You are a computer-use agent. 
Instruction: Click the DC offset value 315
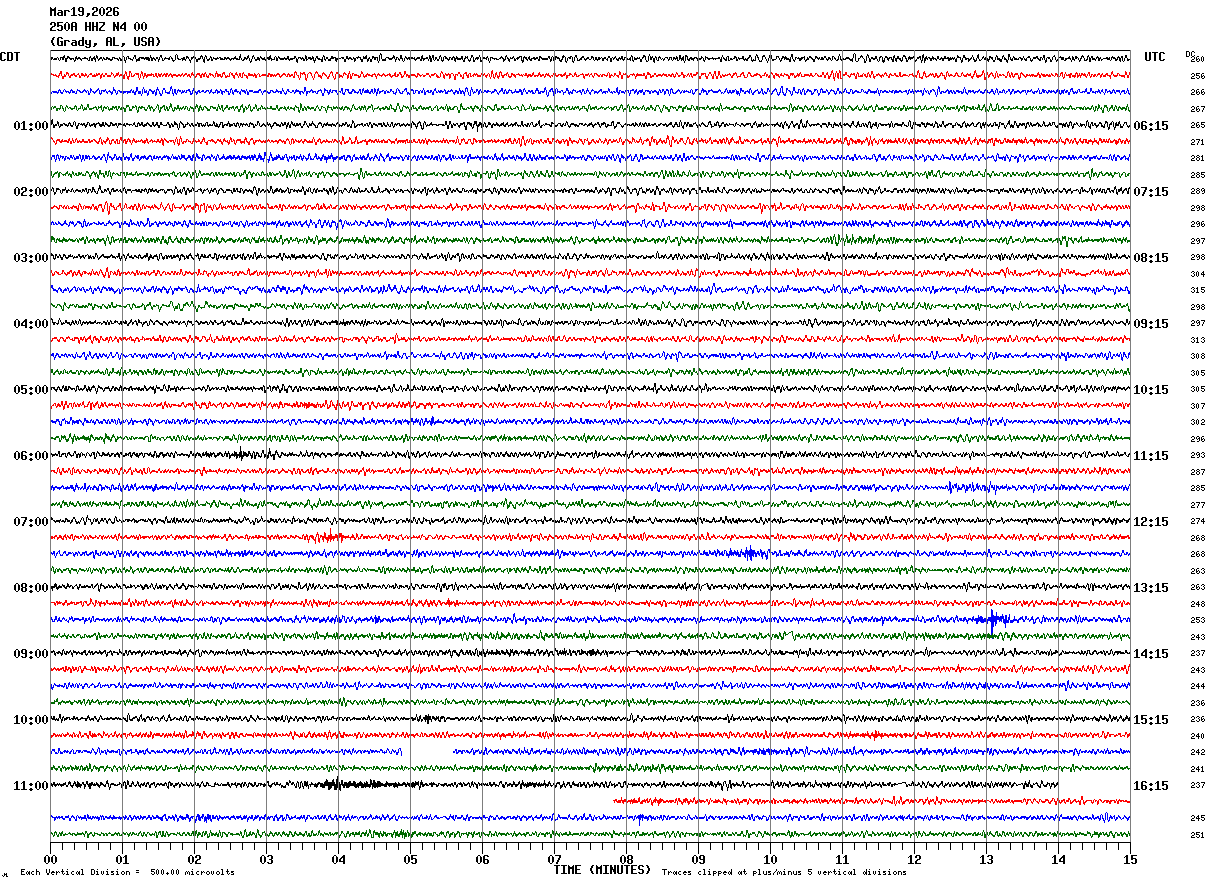coord(1197,291)
